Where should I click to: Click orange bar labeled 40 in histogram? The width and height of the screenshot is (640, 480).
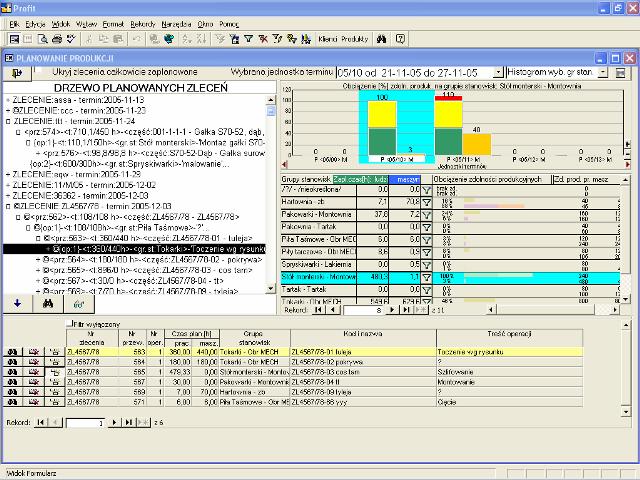coord(477,144)
